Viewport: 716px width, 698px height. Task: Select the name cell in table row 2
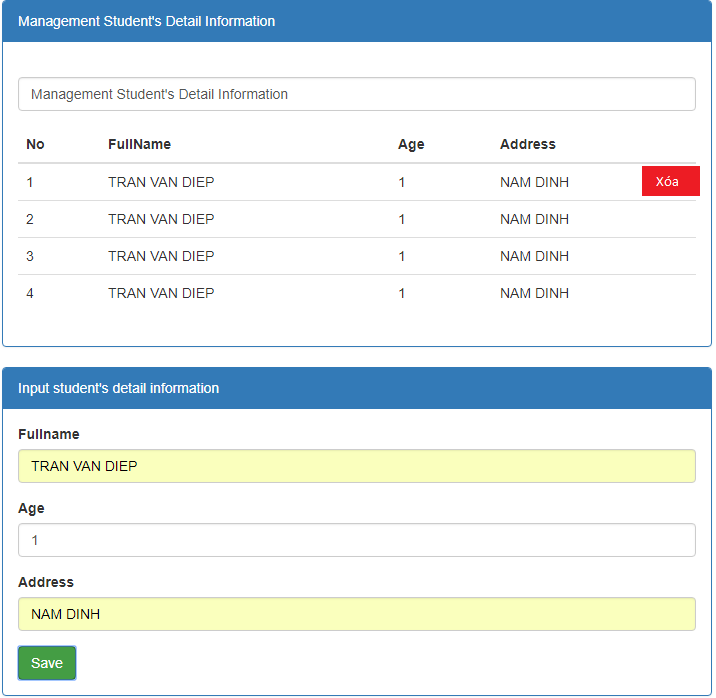point(161,219)
